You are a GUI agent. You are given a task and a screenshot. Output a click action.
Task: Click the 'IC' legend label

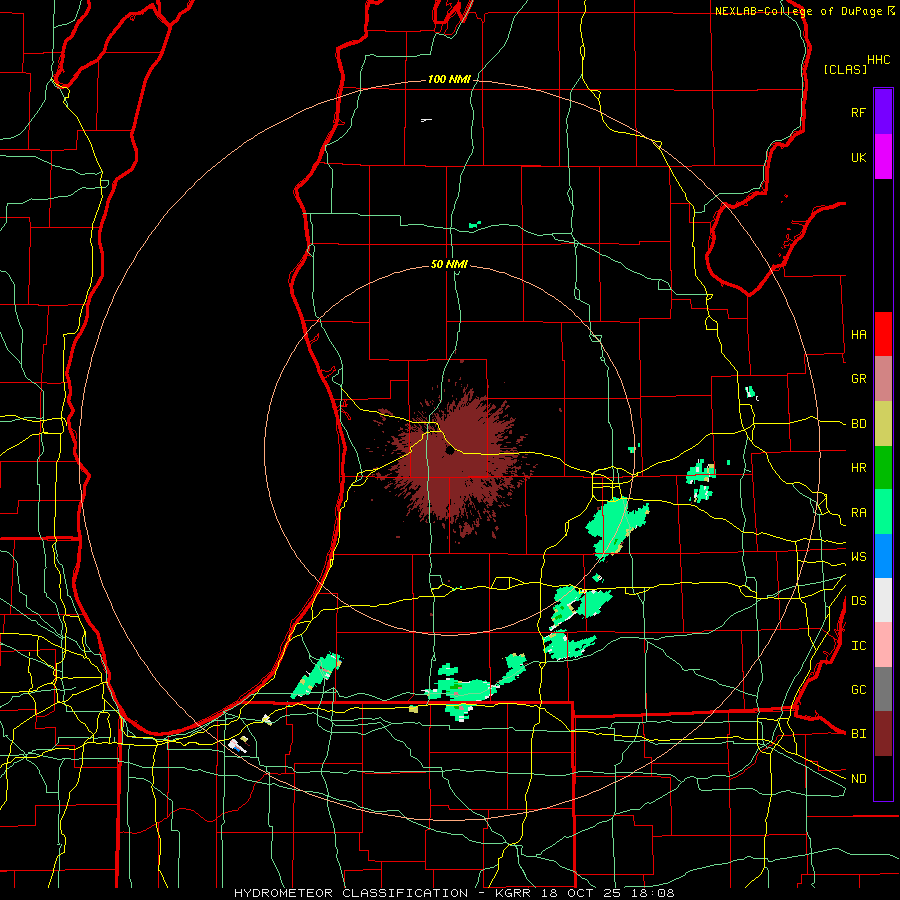tap(858, 646)
